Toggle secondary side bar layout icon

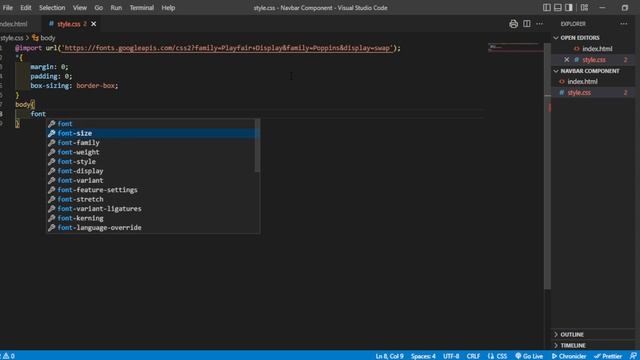pyautogui.click(x=569, y=8)
